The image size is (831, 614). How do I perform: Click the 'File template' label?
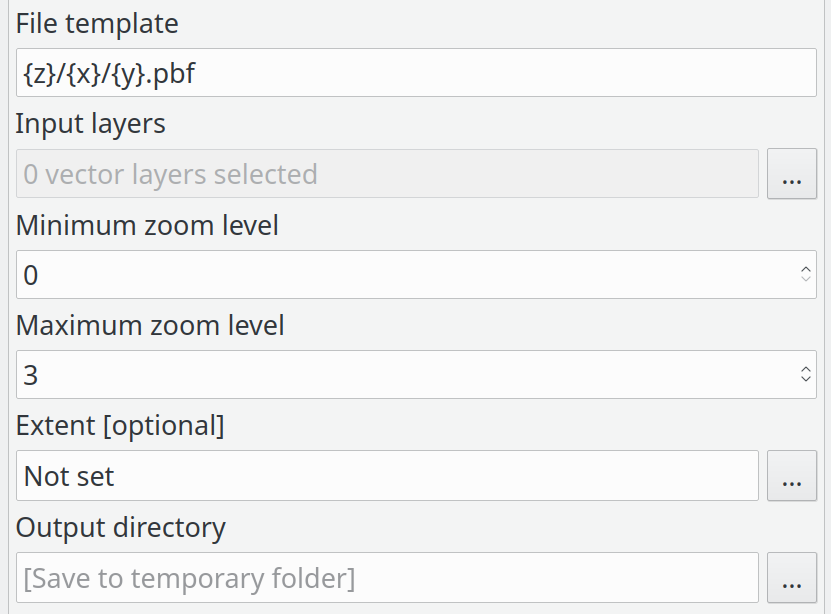point(97,23)
